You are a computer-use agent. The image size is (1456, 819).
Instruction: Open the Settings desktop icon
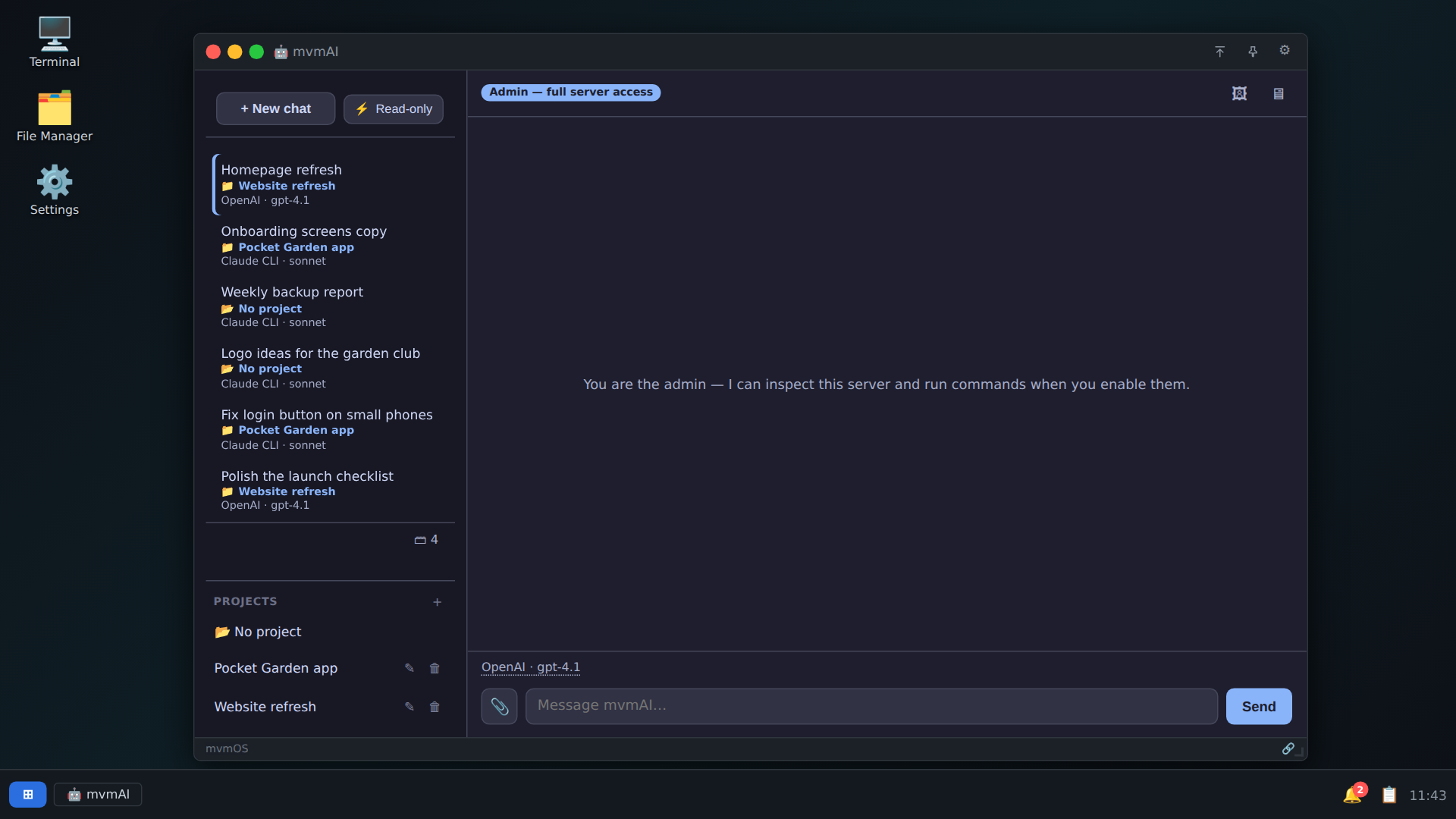coord(54,190)
